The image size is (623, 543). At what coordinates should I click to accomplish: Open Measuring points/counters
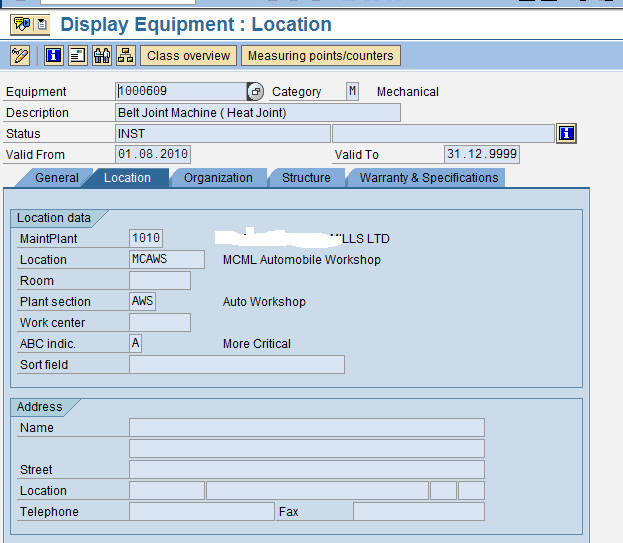321,56
